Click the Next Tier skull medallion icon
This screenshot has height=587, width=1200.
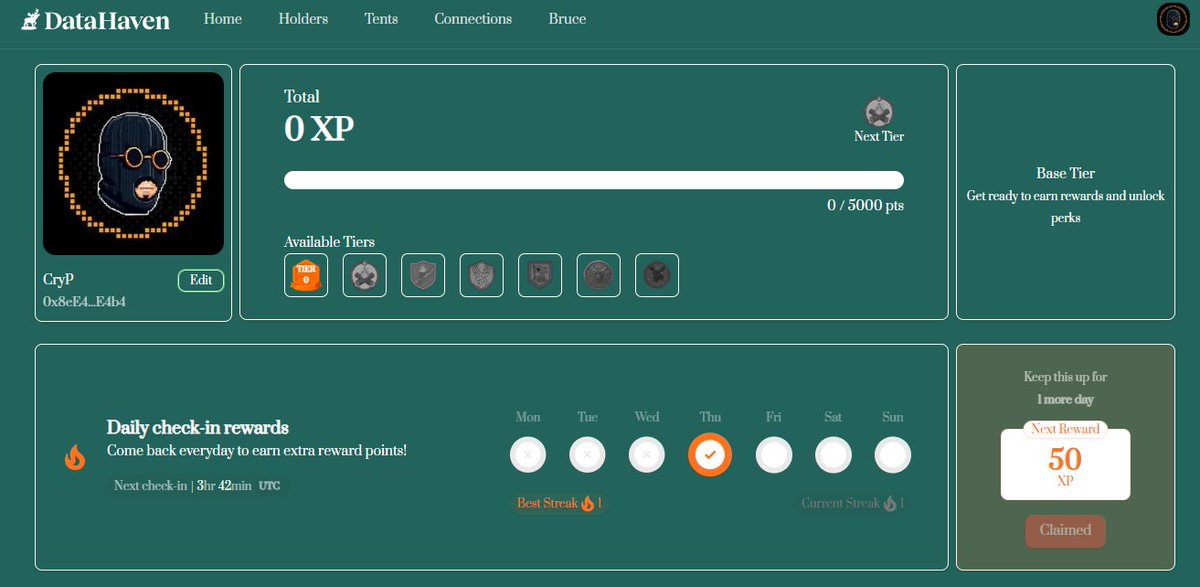[878, 110]
